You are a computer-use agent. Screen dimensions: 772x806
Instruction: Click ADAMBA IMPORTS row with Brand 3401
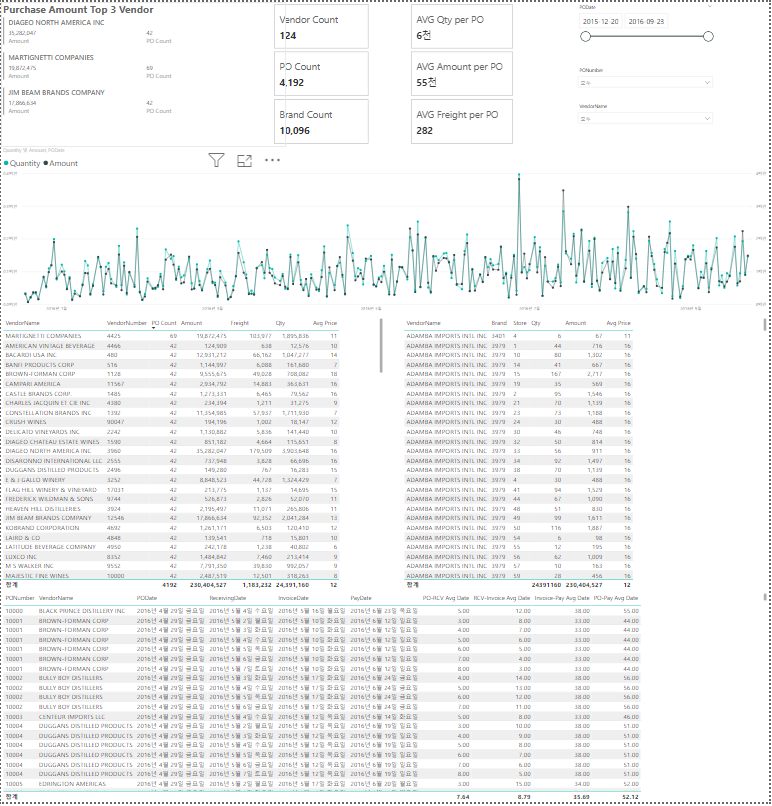[x=519, y=336]
